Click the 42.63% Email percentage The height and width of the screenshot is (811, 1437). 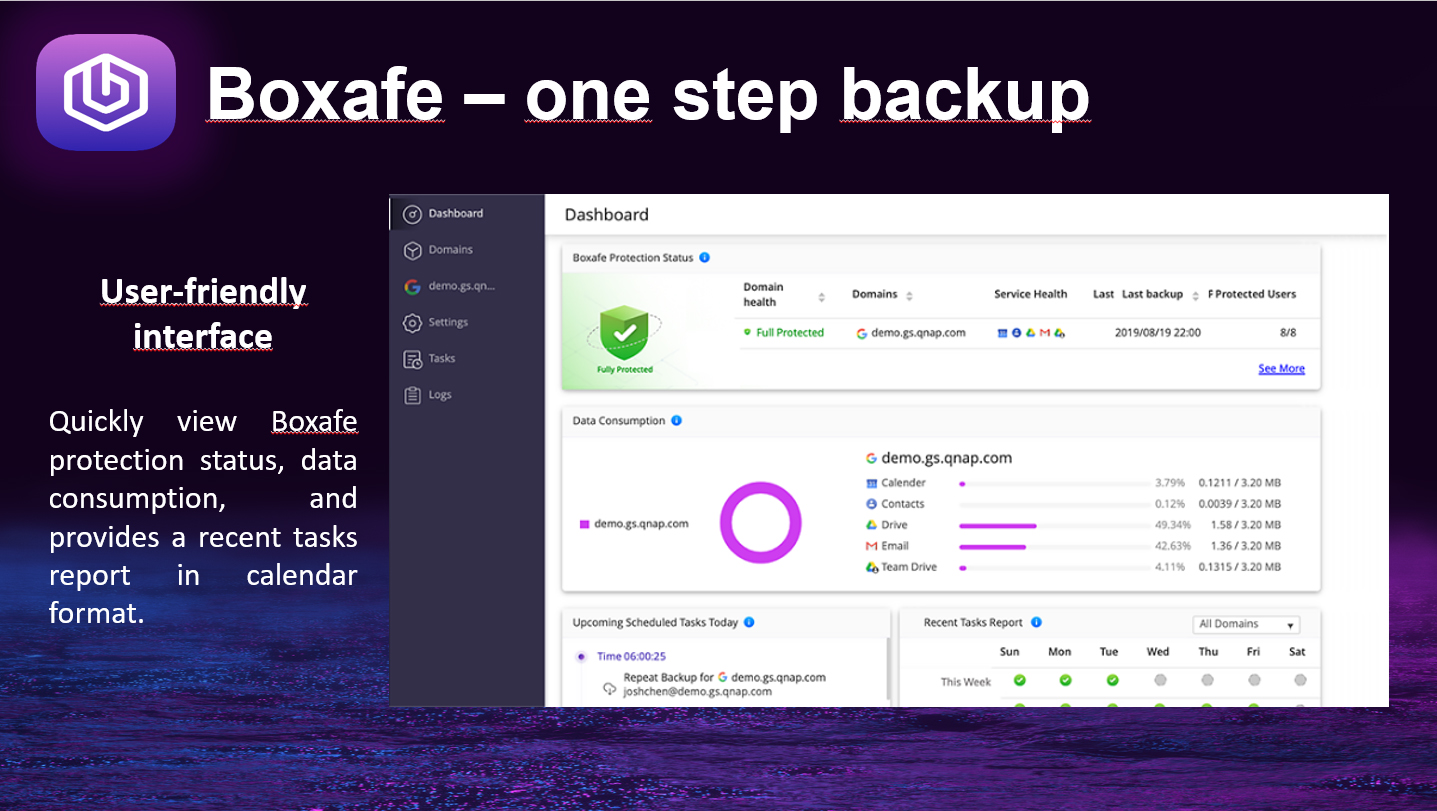pyautogui.click(x=1173, y=546)
